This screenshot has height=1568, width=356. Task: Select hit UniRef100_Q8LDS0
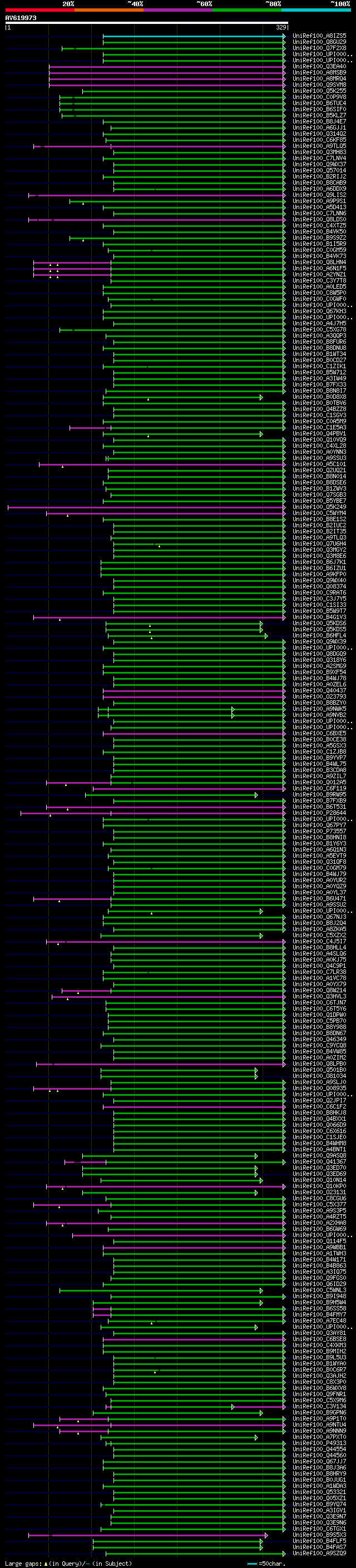click(x=319, y=220)
